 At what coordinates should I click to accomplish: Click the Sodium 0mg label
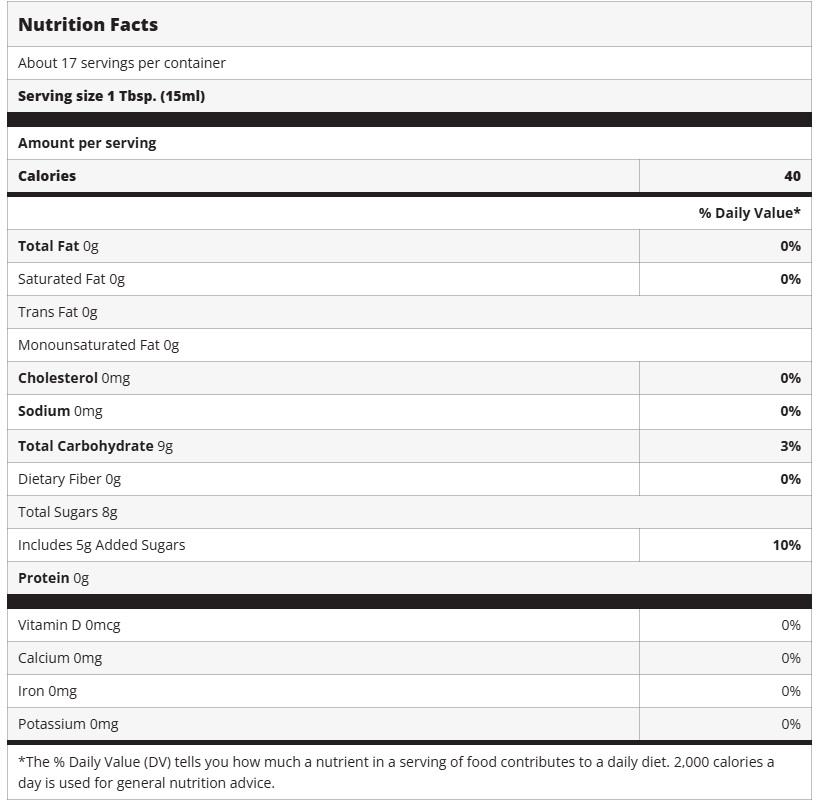click(60, 411)
